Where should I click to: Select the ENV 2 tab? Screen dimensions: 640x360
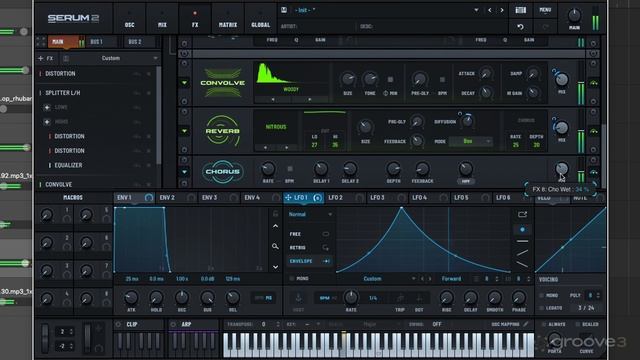coord(167,198)
